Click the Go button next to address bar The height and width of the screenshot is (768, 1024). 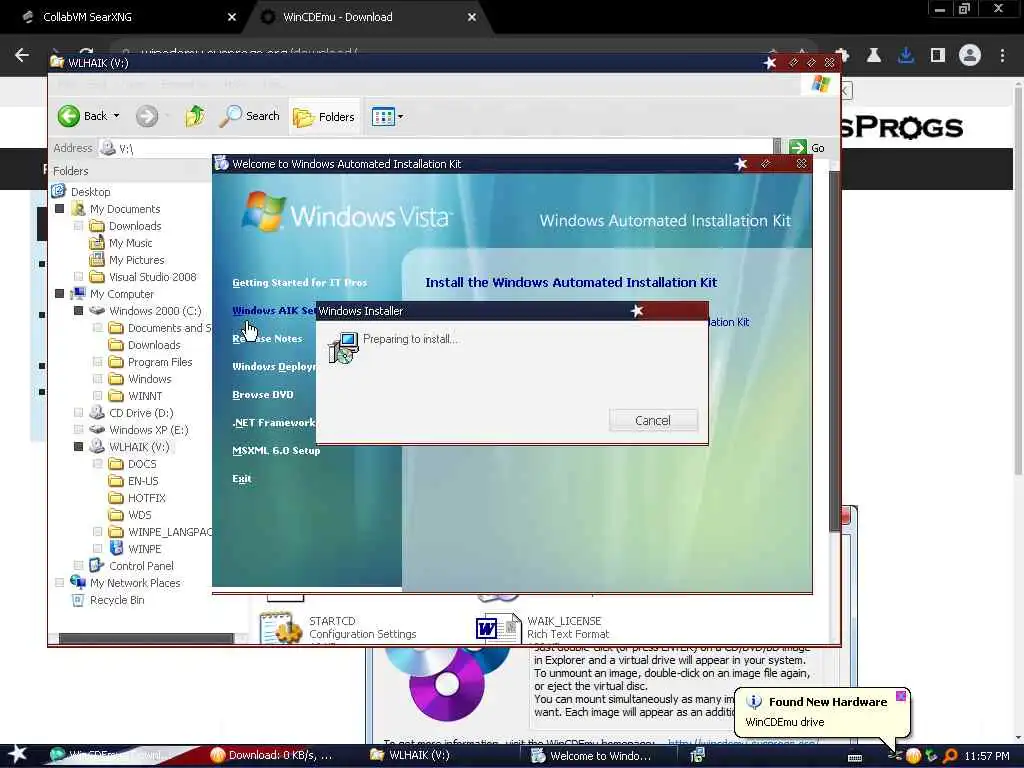click(807, 148)
